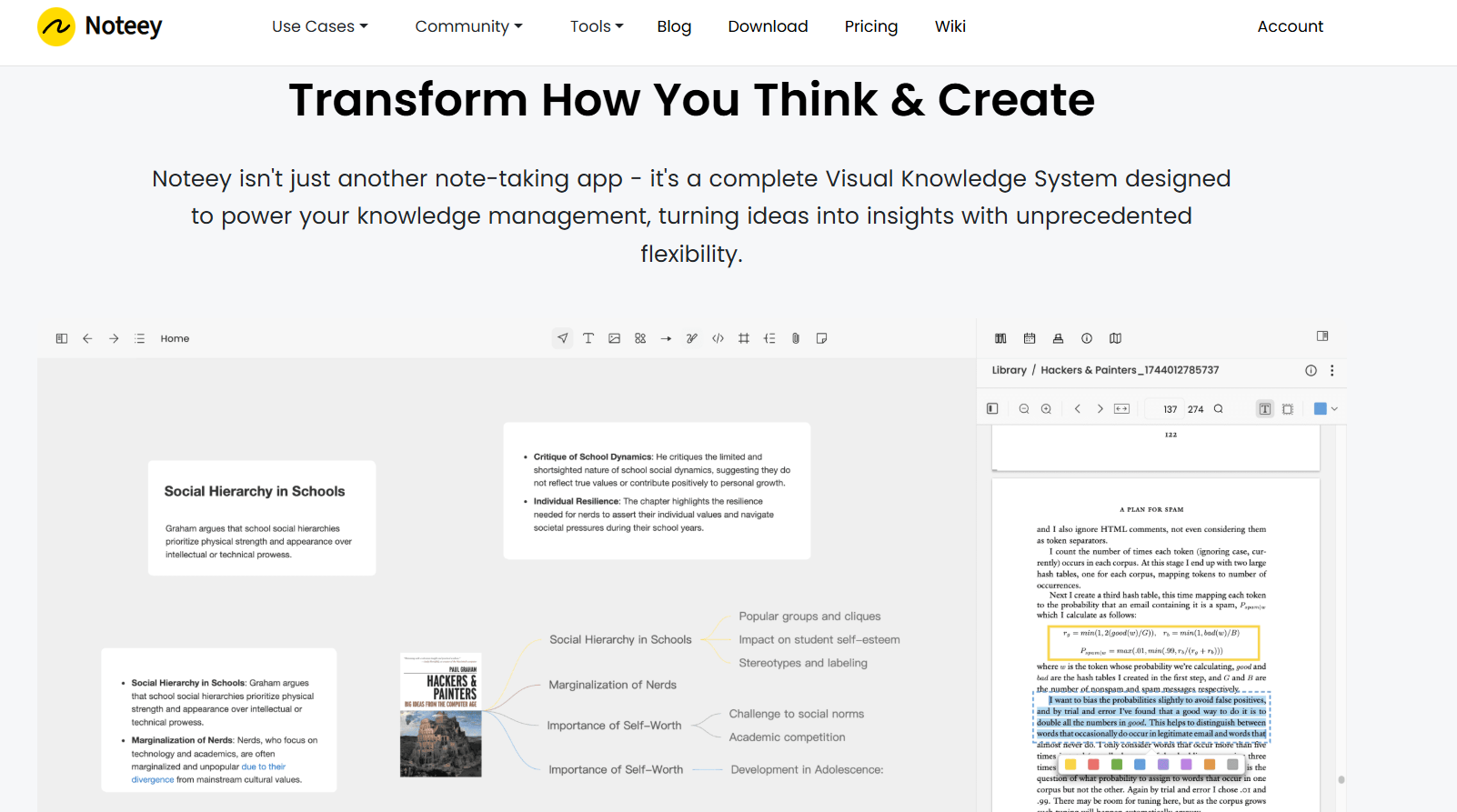Select the shapes tool icon

[x=640, y=338]
